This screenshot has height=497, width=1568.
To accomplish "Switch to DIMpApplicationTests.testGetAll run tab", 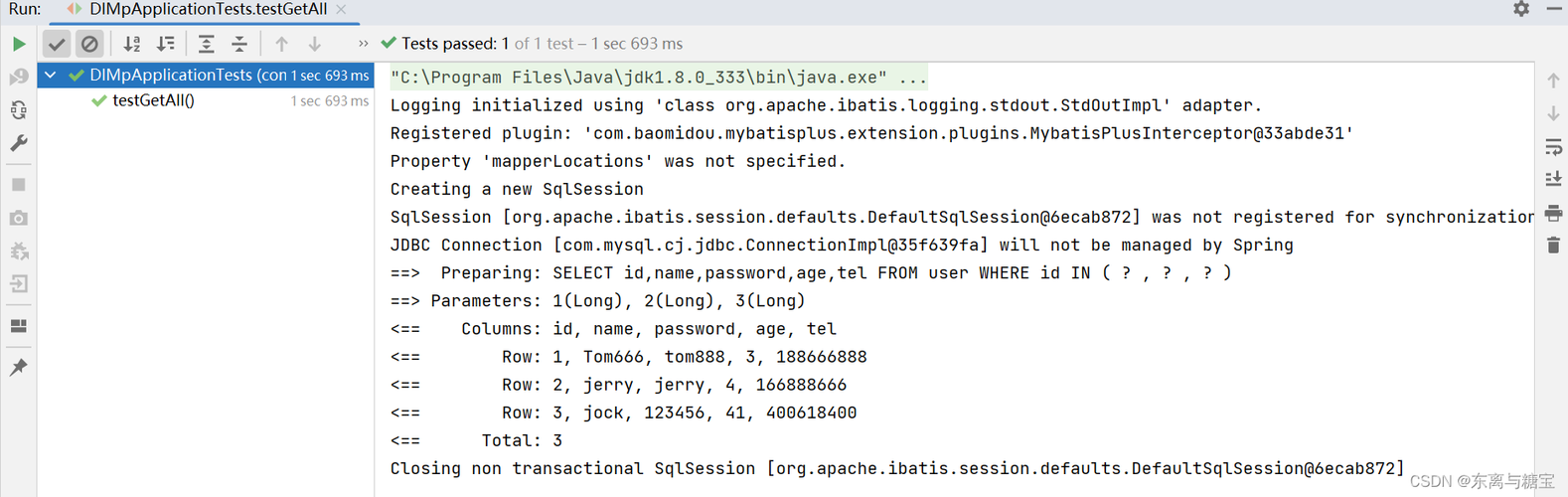I will (x=207, y=9).
